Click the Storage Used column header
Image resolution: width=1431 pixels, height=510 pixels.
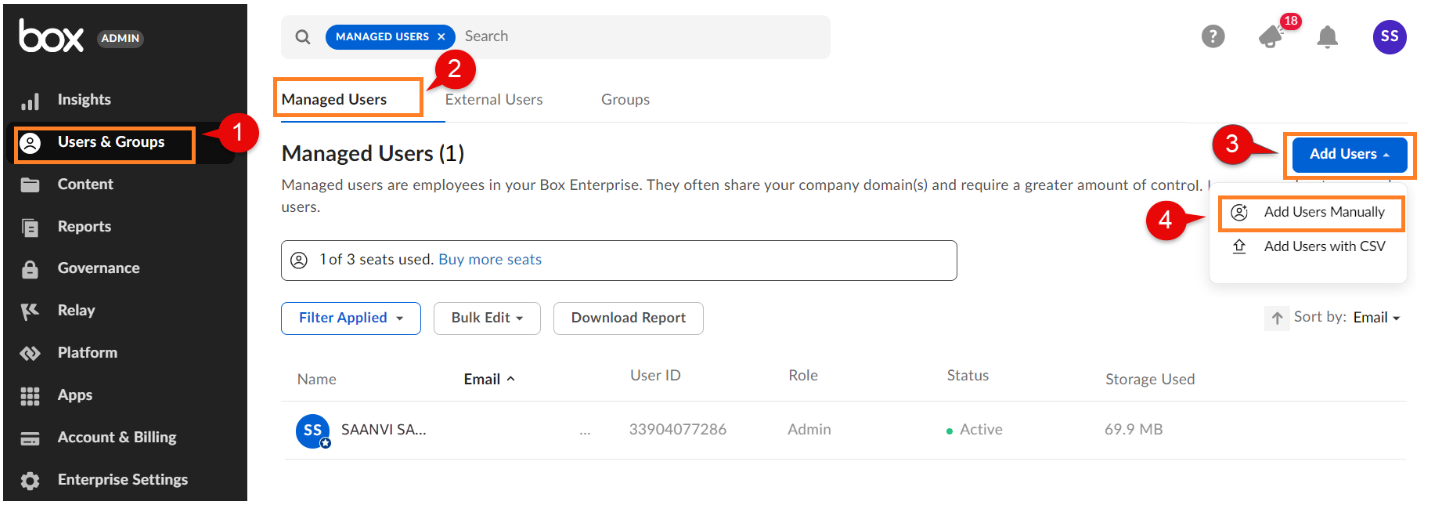coord(1150,379)
